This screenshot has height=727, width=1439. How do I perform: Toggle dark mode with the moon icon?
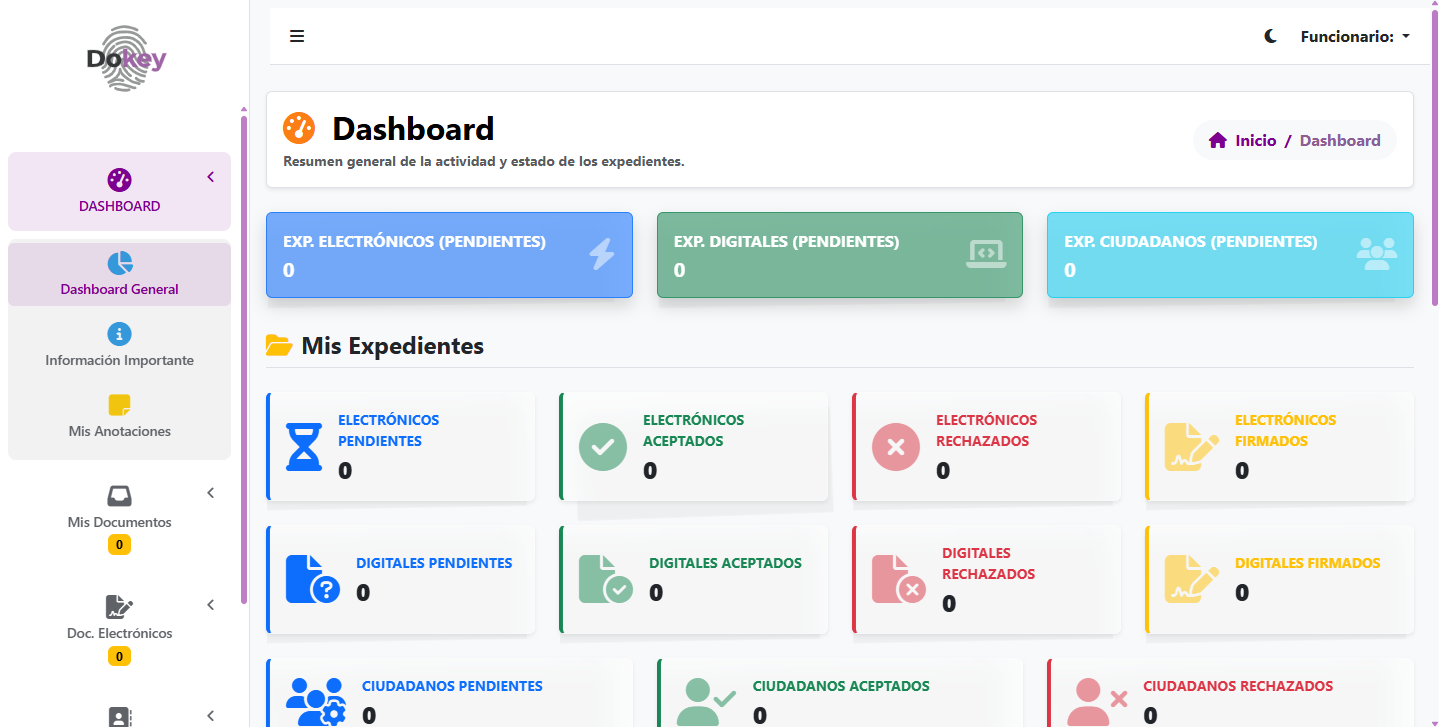coord(1270,35)
